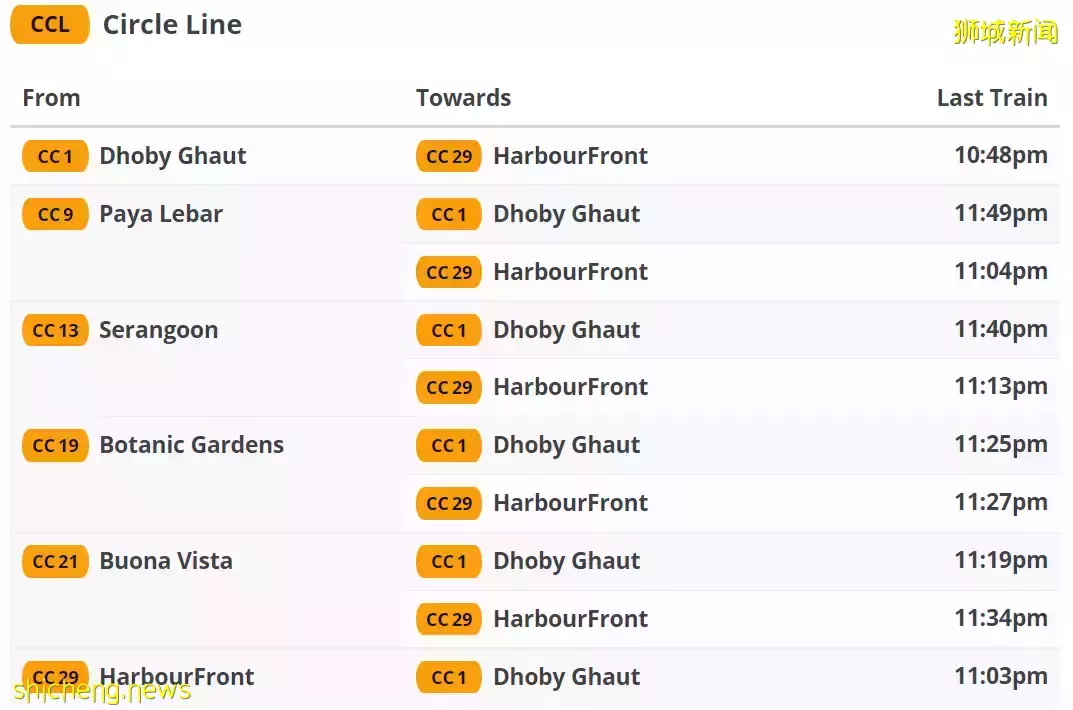
Task: Click the CC29 badge in the 11:27pm row
Action: pos(449,503)
